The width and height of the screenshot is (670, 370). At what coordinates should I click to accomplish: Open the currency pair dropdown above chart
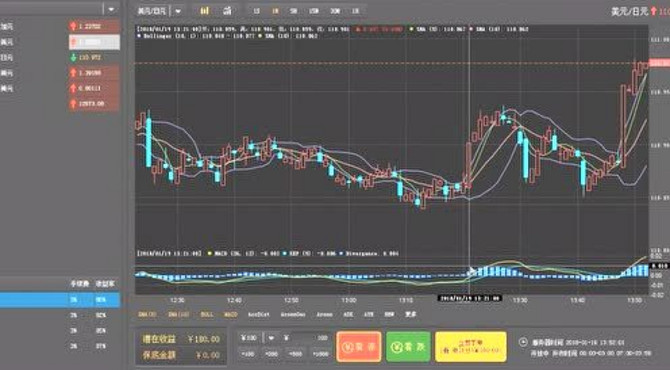pyautogui.click(x=178, y=11)
